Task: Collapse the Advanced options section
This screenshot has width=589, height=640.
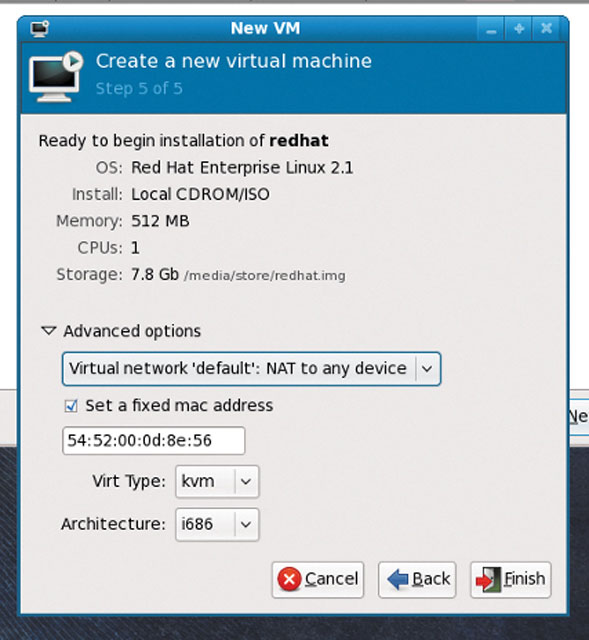Action: tap(49, 331)
